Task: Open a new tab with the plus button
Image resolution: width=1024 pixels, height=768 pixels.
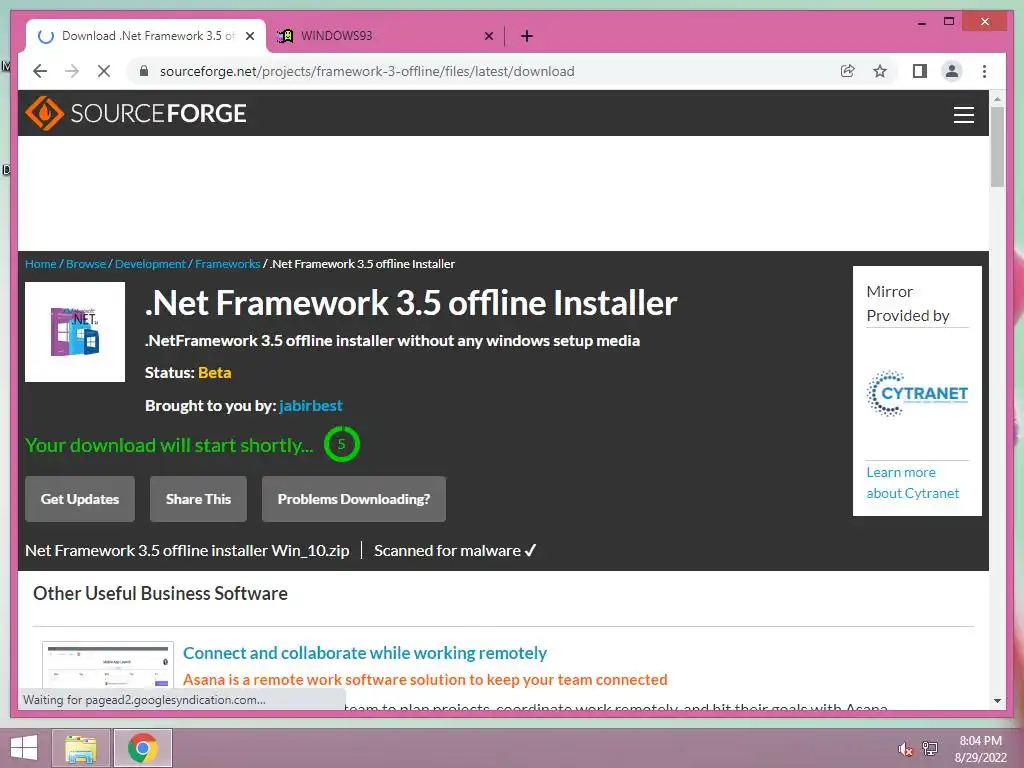Action: pyautogui.click(x=527, y=36)
